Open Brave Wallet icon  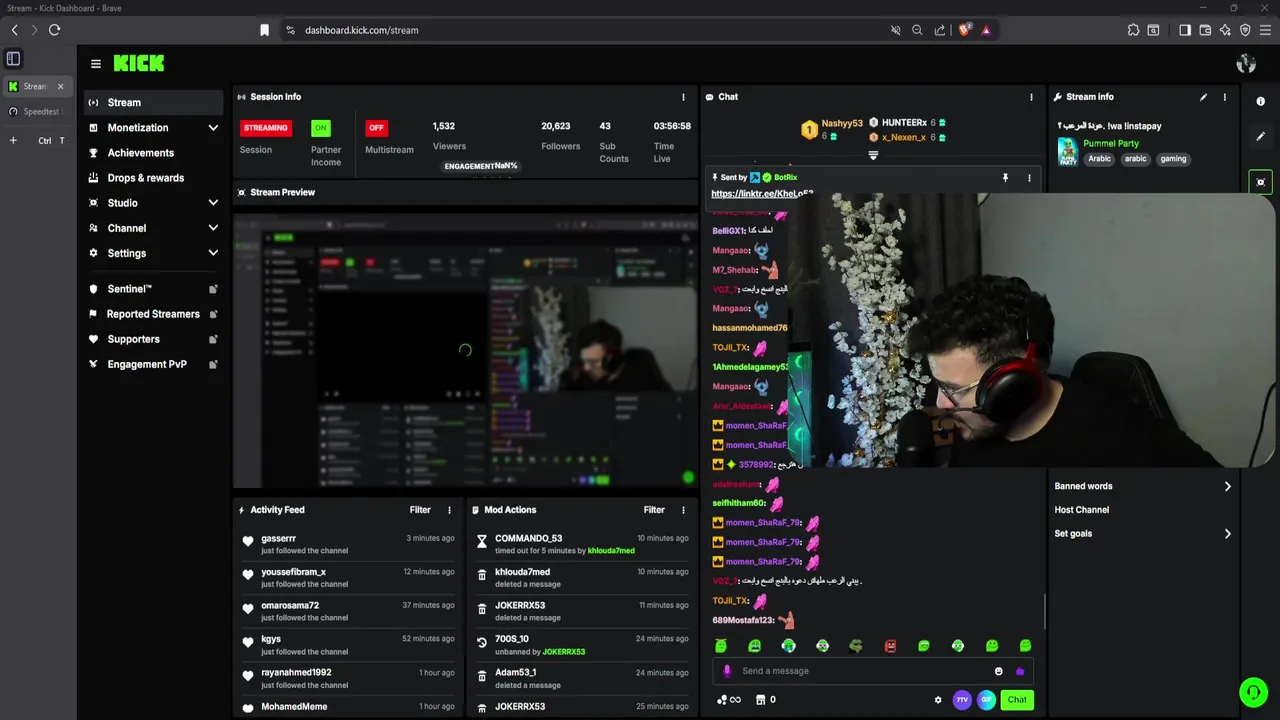(1205, 30)
